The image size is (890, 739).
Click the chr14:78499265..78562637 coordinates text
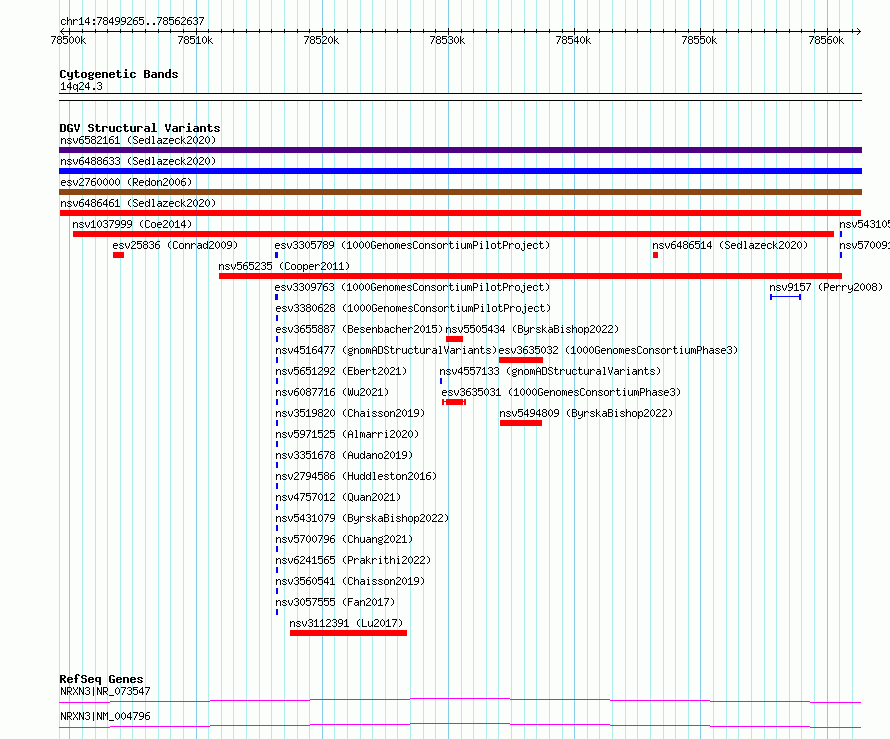pyautogui.click(x=132, y=21)
